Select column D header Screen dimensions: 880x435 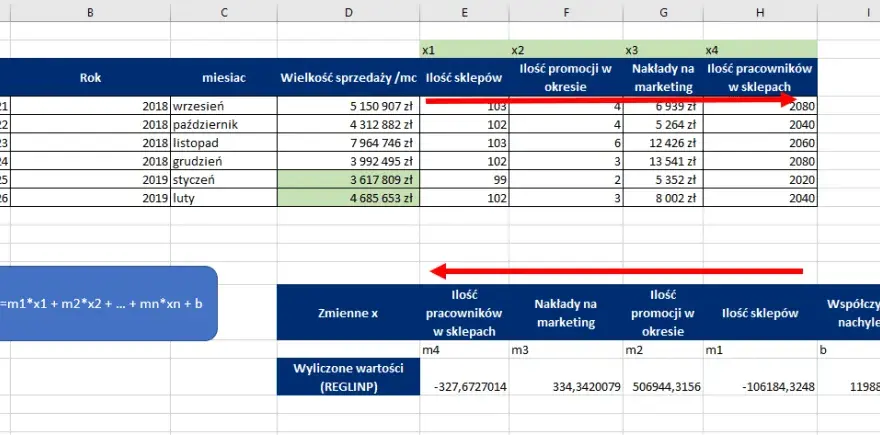pyautogui.click(x=349, y=12)
